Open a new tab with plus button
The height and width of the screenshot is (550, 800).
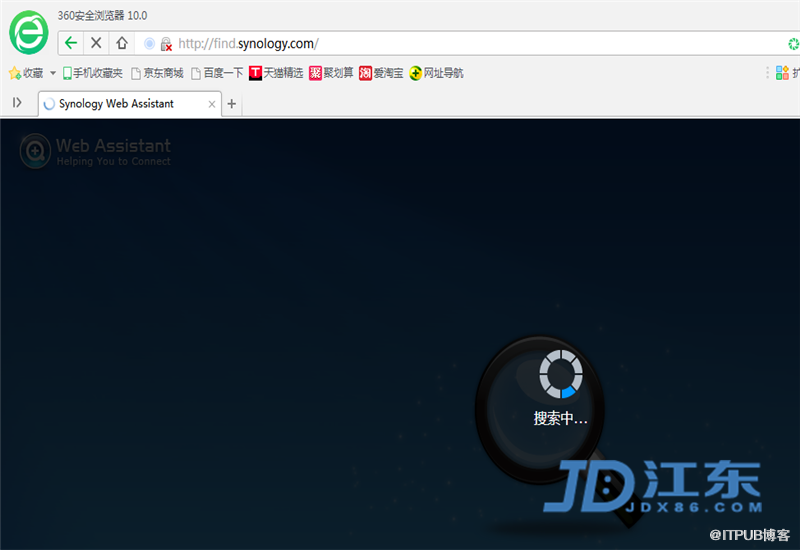tap(232, 104)
